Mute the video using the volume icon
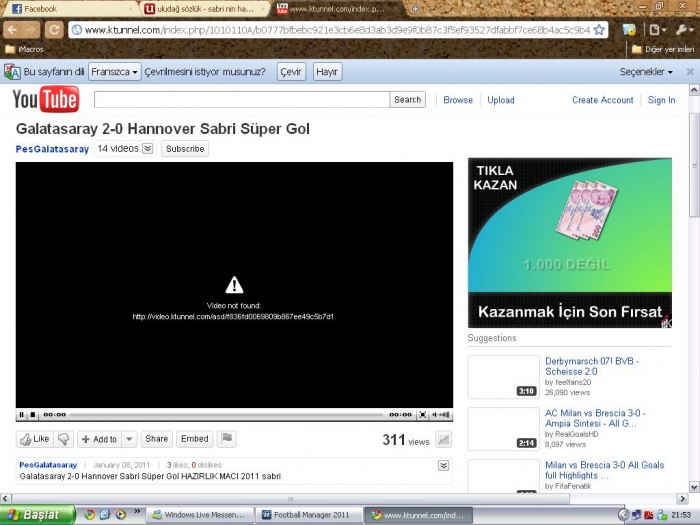This screenshot has width=700, height=525. pyautogui.click(x=441, y=415)
